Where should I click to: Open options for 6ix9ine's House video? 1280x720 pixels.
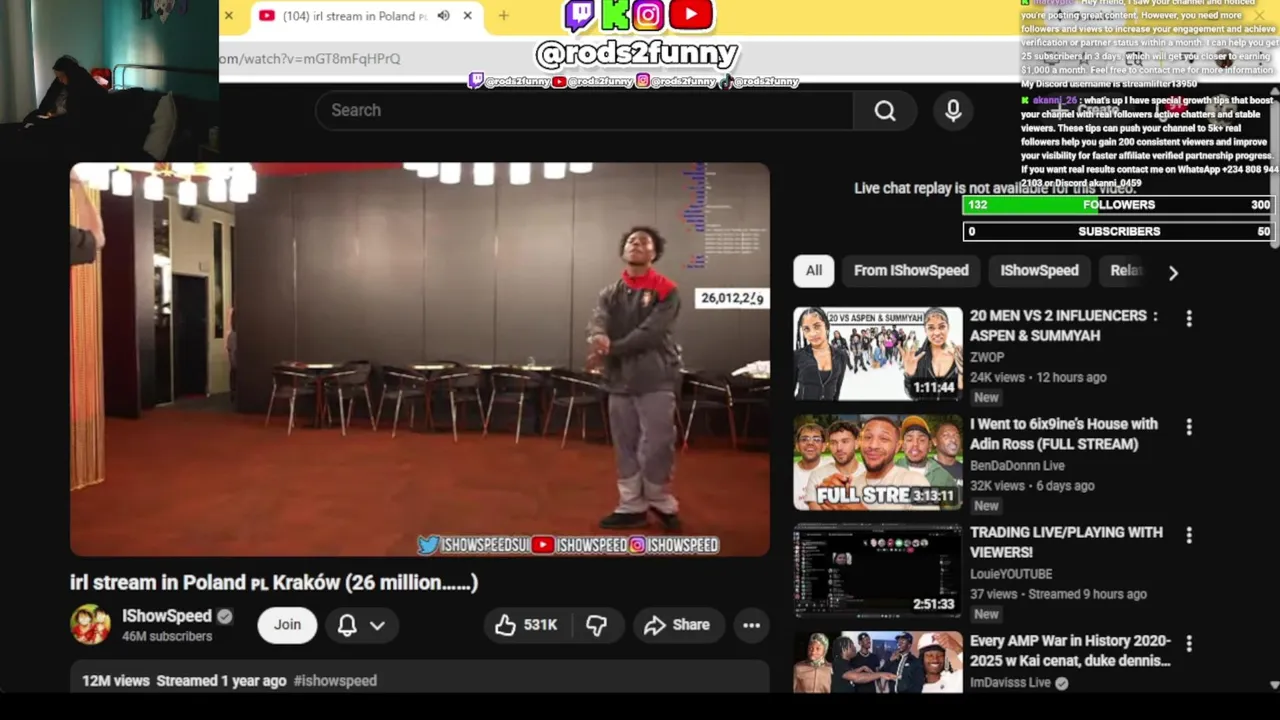click(1189, 427)
